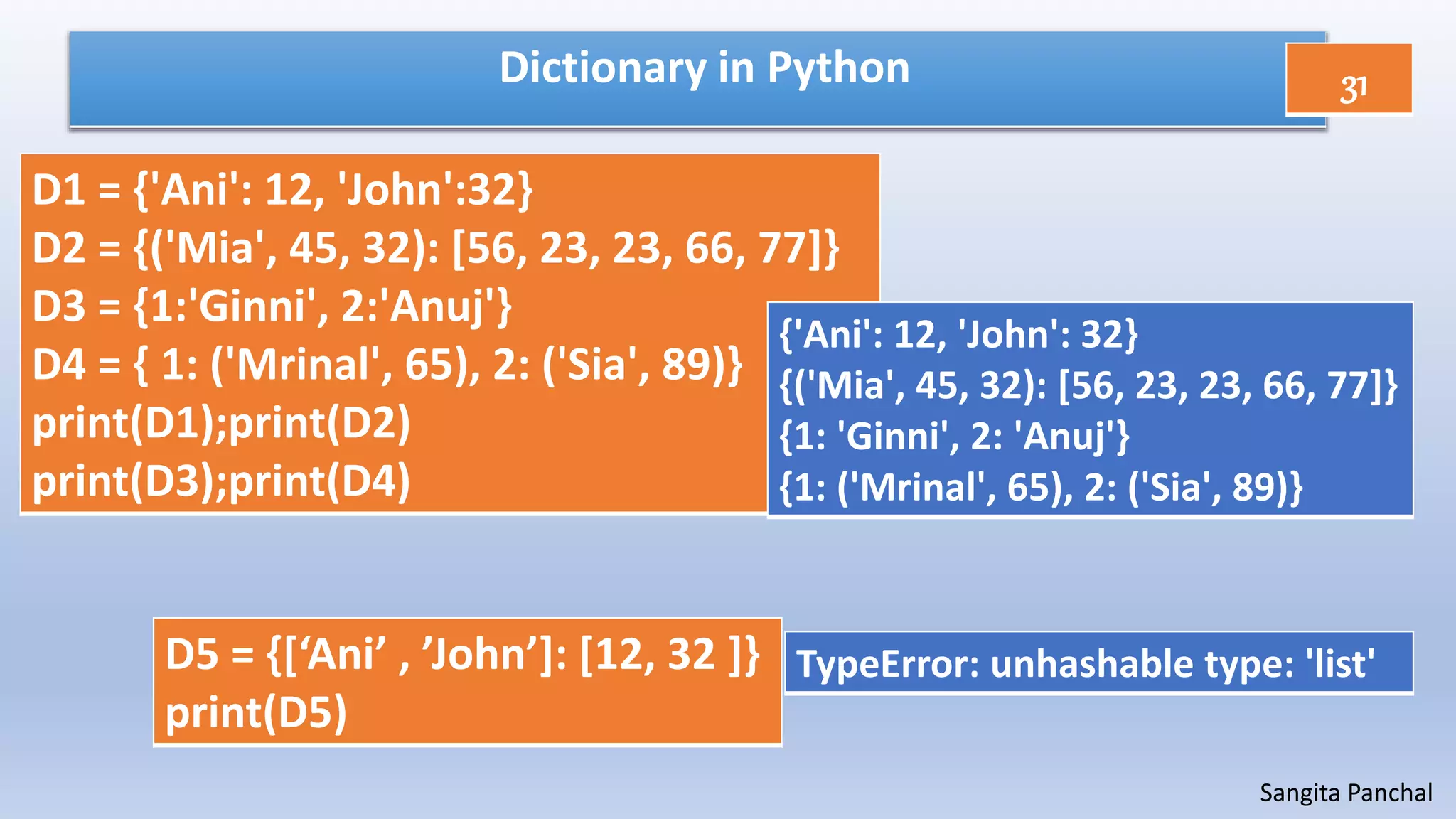The width and height of the screenshot is (1456, 819).
Task: Click the print(D5) code line
Action: [256, 713]
